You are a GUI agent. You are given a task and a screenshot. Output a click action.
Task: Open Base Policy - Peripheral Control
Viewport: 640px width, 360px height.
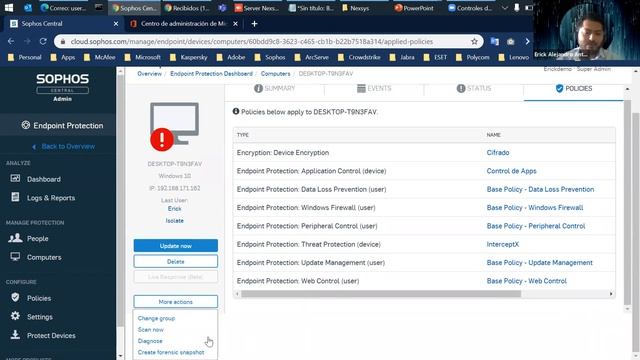coord(536,226)
